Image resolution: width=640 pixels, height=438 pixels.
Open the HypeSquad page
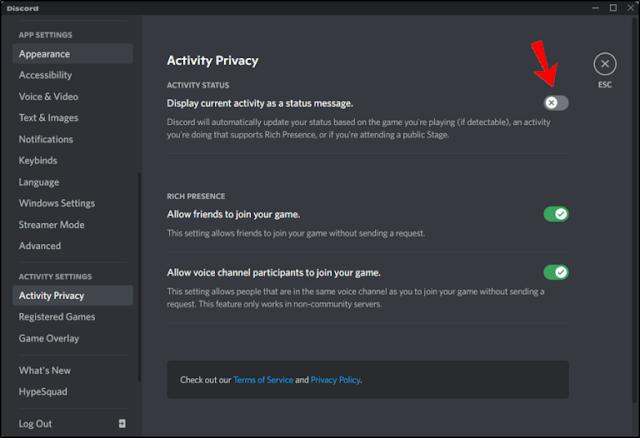(x=73, y=391)
